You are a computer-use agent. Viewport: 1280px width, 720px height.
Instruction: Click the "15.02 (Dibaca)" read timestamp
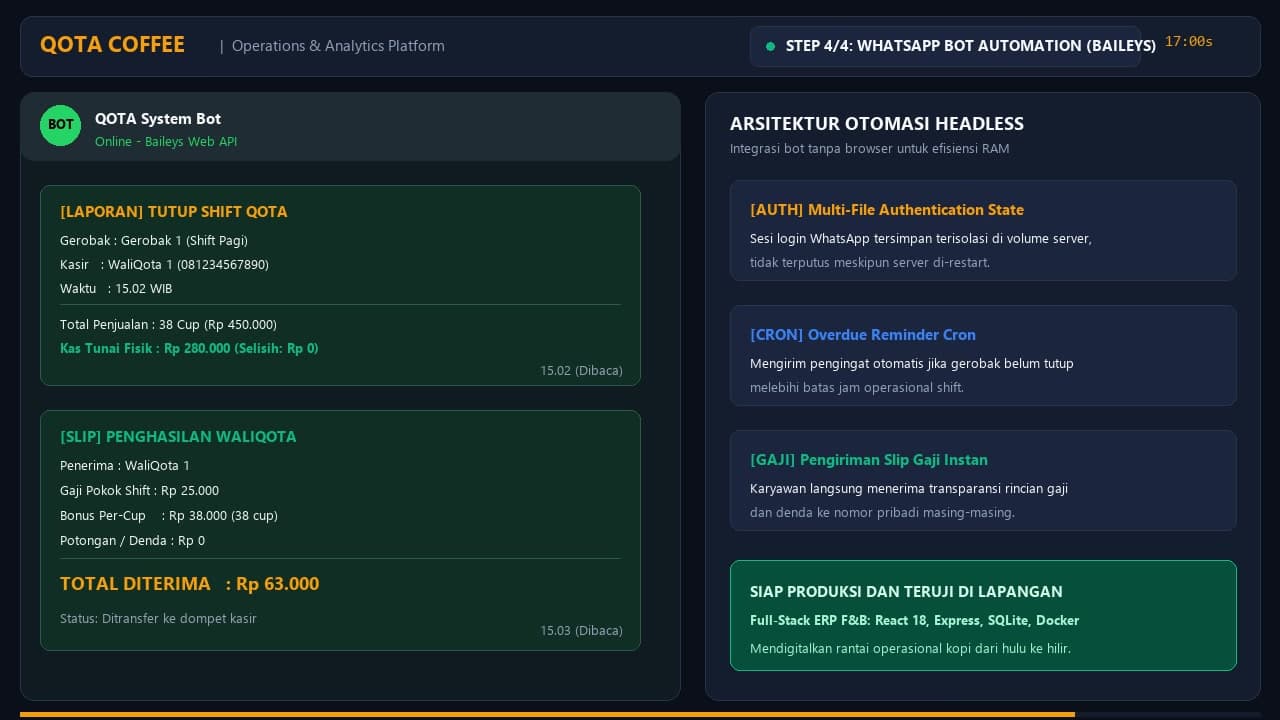[581, 371]
